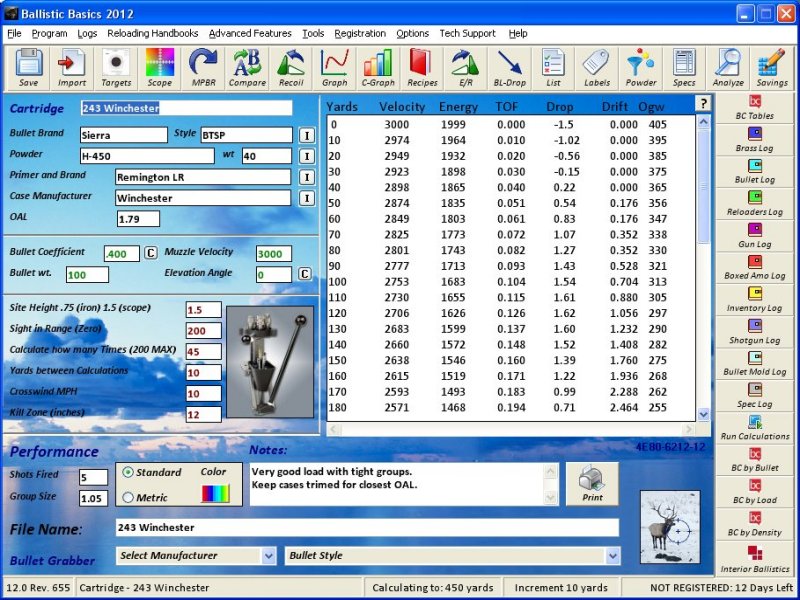
Task: Open the Shotgun Log
Action: (755, 332)
